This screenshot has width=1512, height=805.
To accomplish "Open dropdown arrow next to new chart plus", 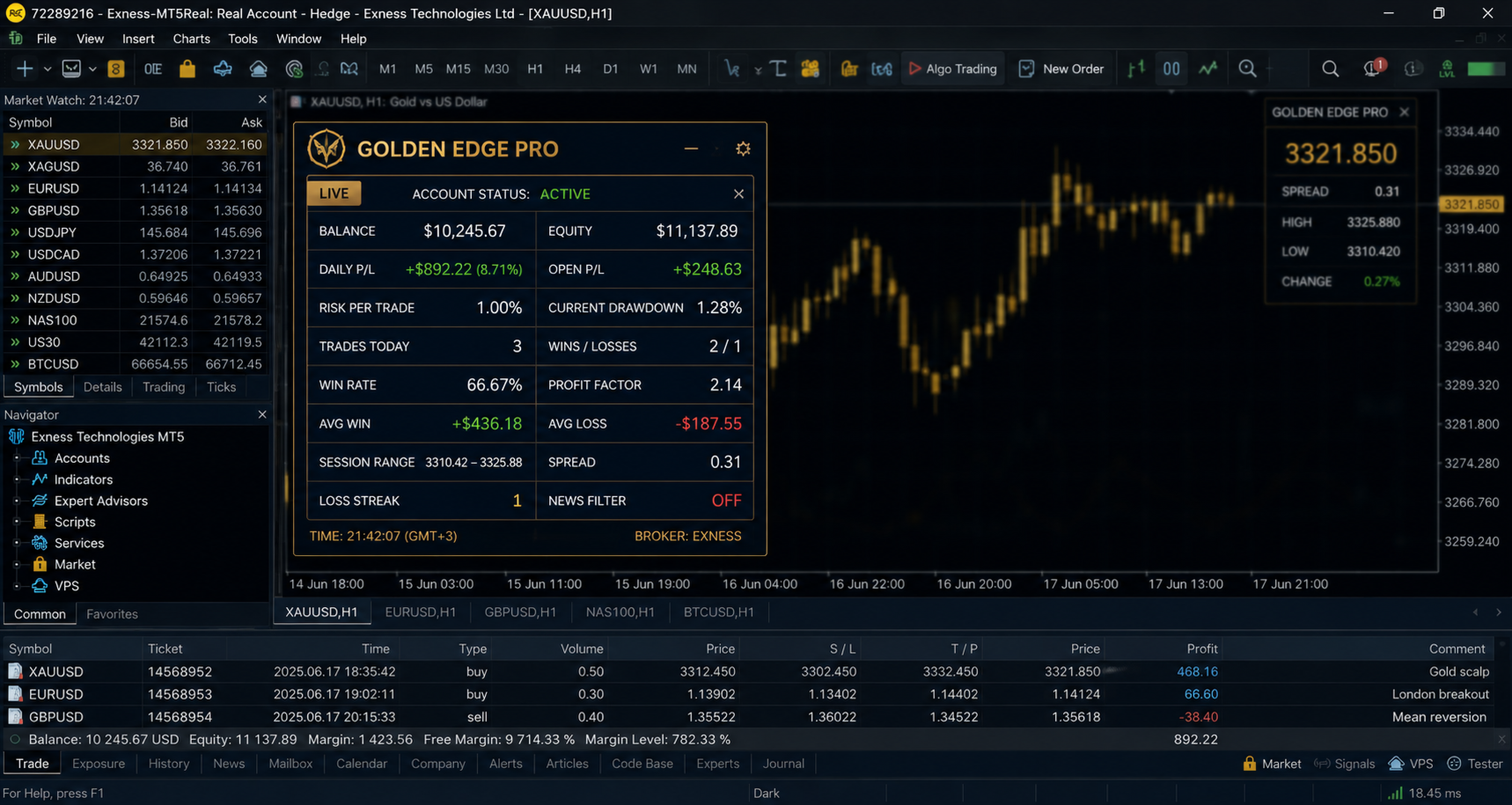I will point(48,69).
